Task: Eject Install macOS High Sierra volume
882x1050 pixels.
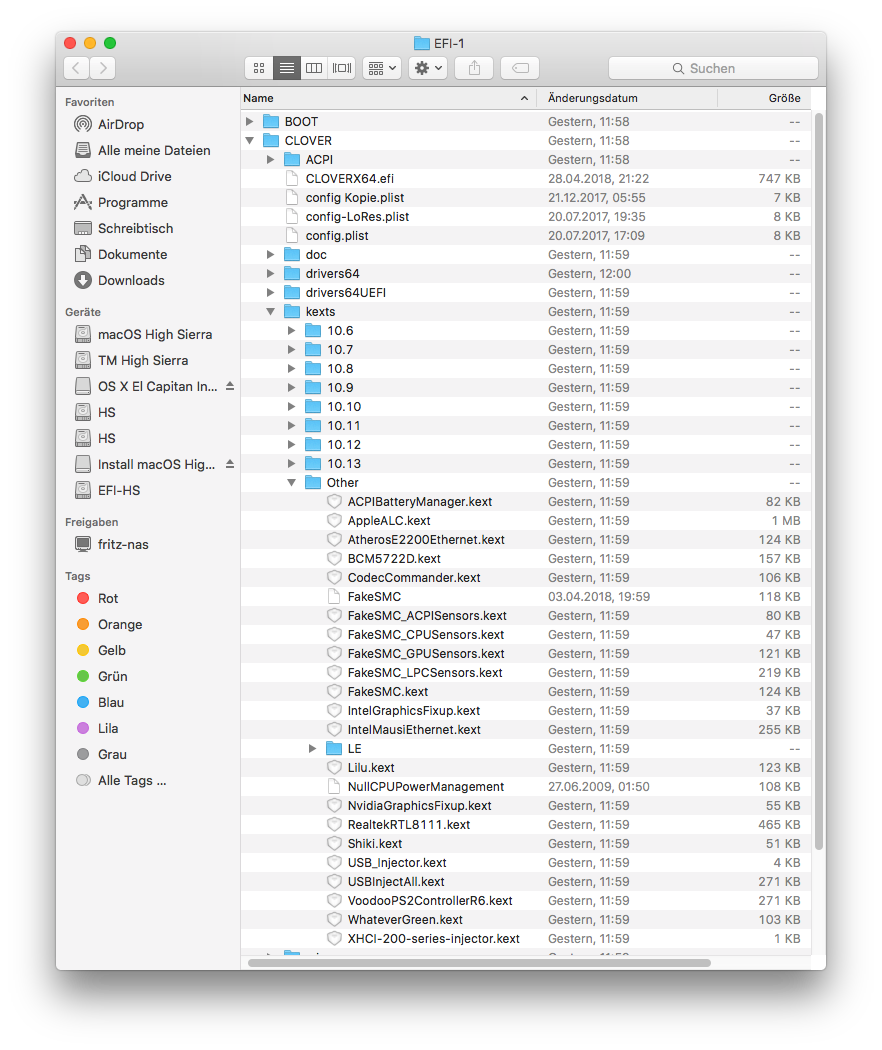Action: (x=230, y=464)
